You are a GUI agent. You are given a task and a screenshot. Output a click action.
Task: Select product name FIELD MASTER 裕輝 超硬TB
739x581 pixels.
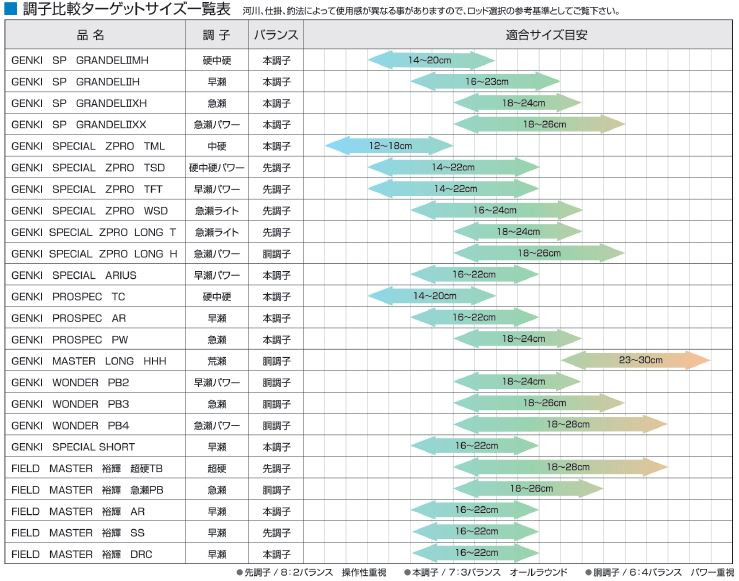pyautogui.click(x=87, y=468)
